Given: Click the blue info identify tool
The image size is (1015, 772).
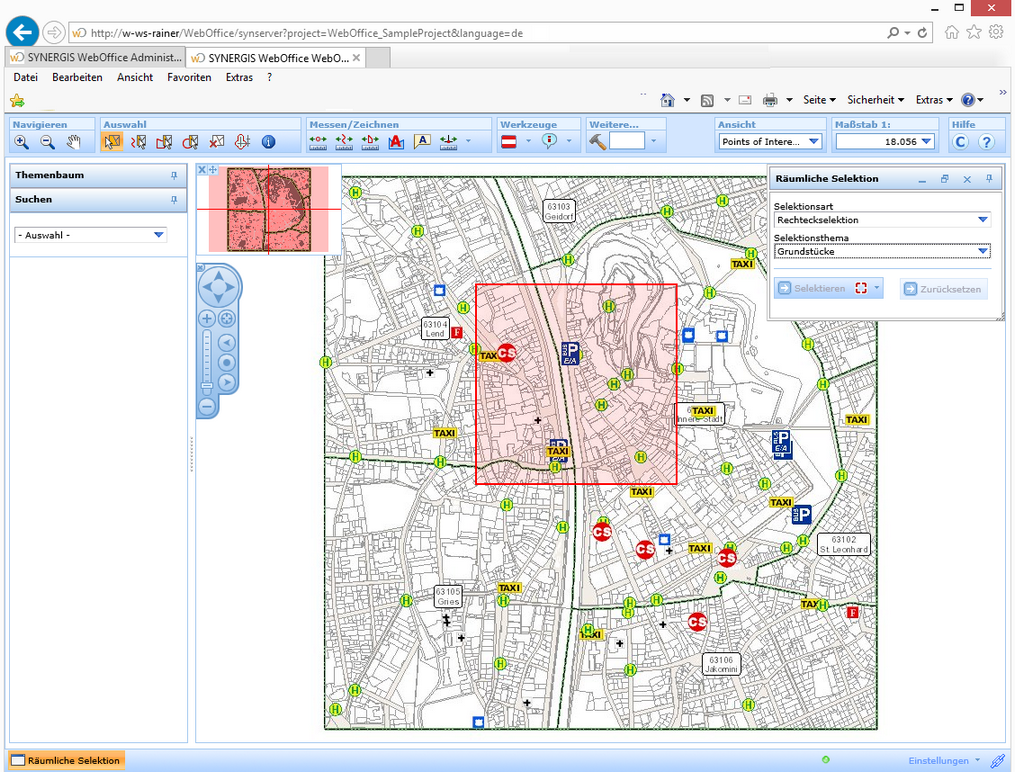Looking at the screenshot, I should (x=268, y=142).
